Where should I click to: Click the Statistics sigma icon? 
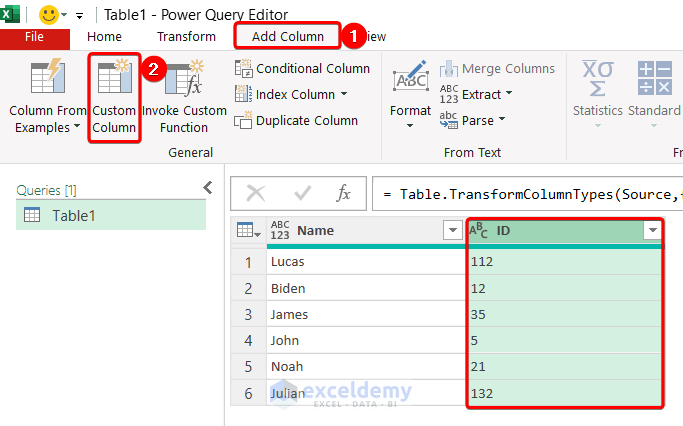[x=598, y=78]
